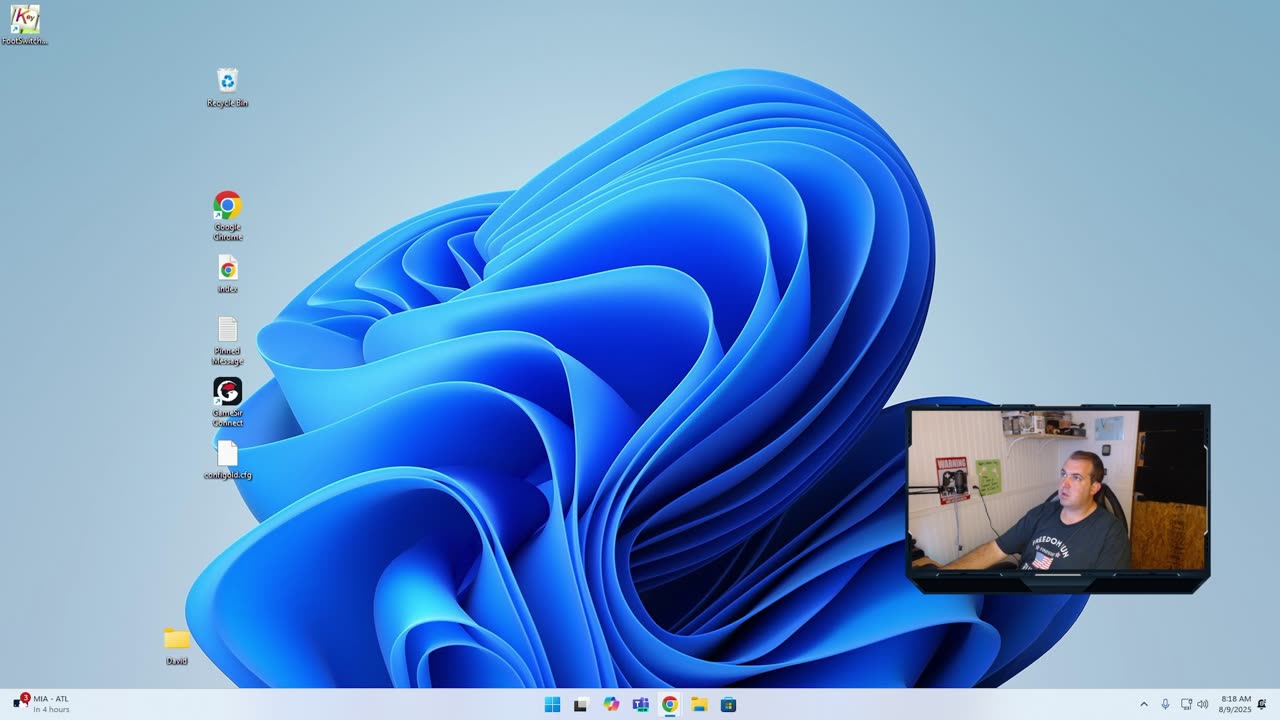Select the GameSir Connect shortcut
Viewport: 1280px width, 720px height.
(227, 392)
